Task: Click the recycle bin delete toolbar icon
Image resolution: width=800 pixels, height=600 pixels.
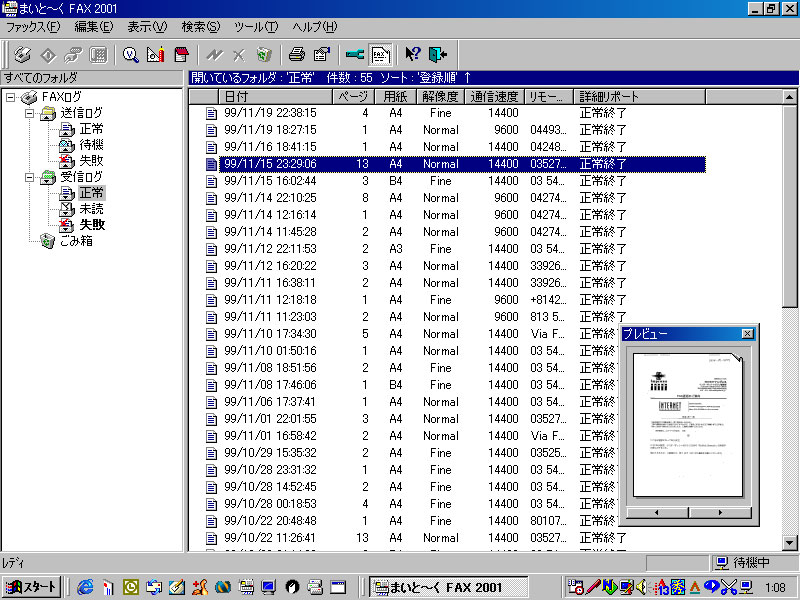Action: [x=263, y=54]
